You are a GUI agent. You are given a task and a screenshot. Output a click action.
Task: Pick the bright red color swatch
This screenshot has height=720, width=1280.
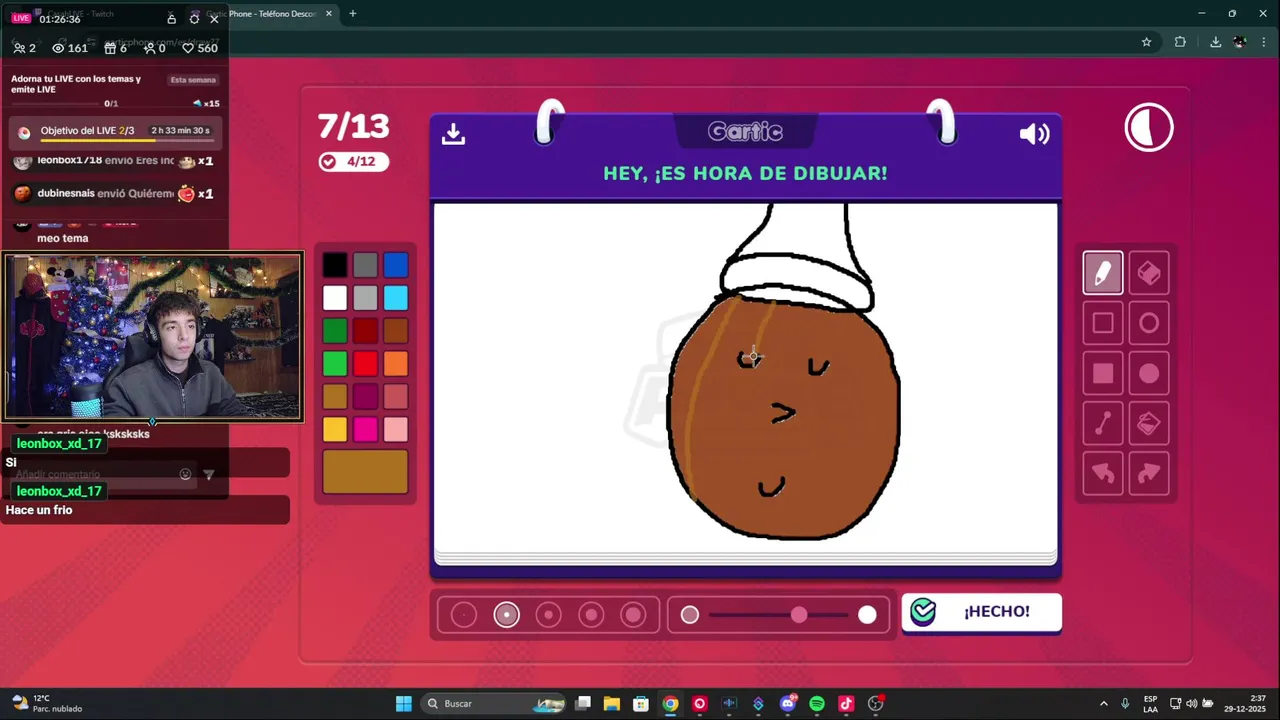tap(365, 364)
